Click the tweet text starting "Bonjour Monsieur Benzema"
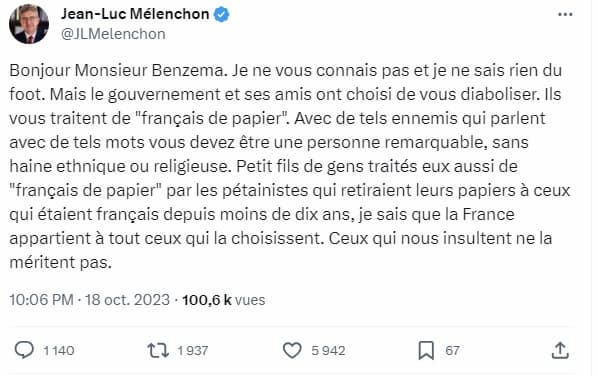The image size is (598, 376). (x=290, y=166)
